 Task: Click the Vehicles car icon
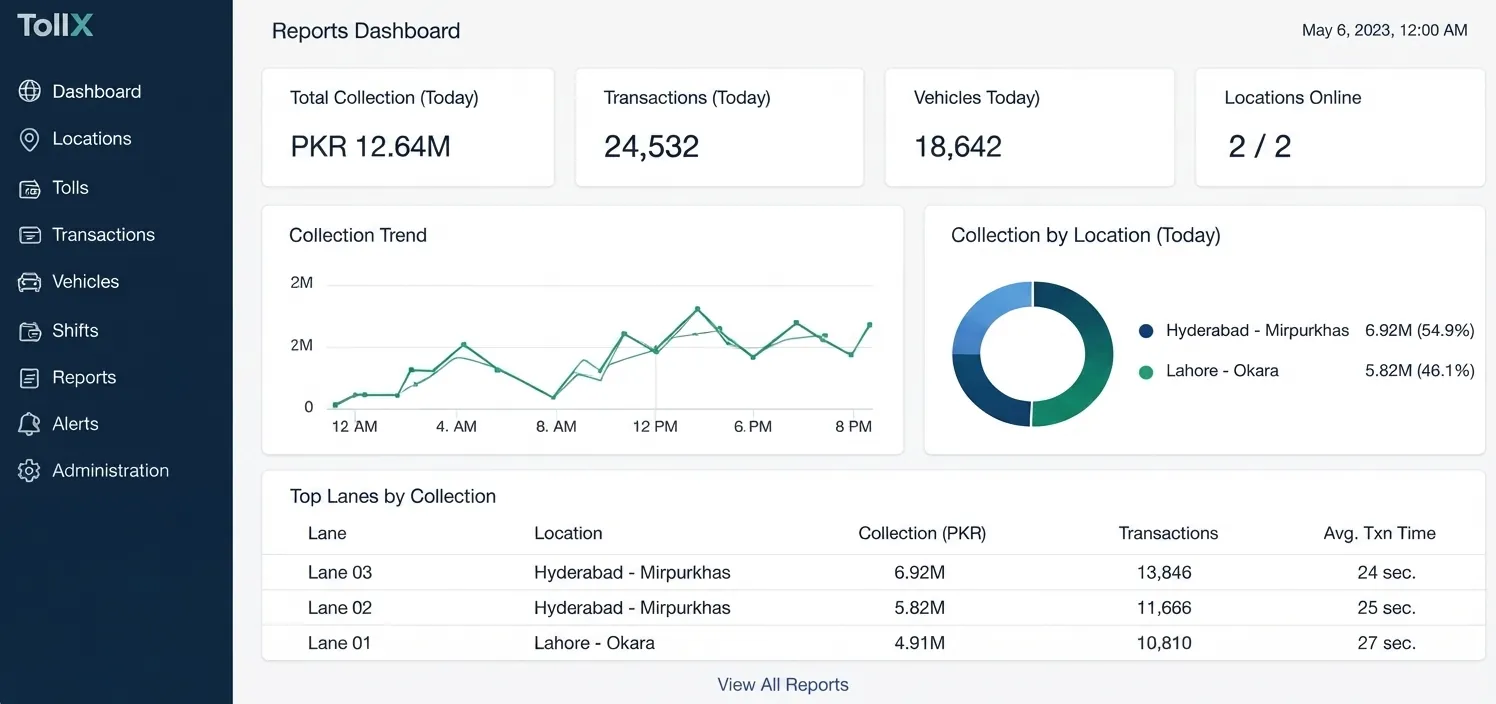[30, 282]
